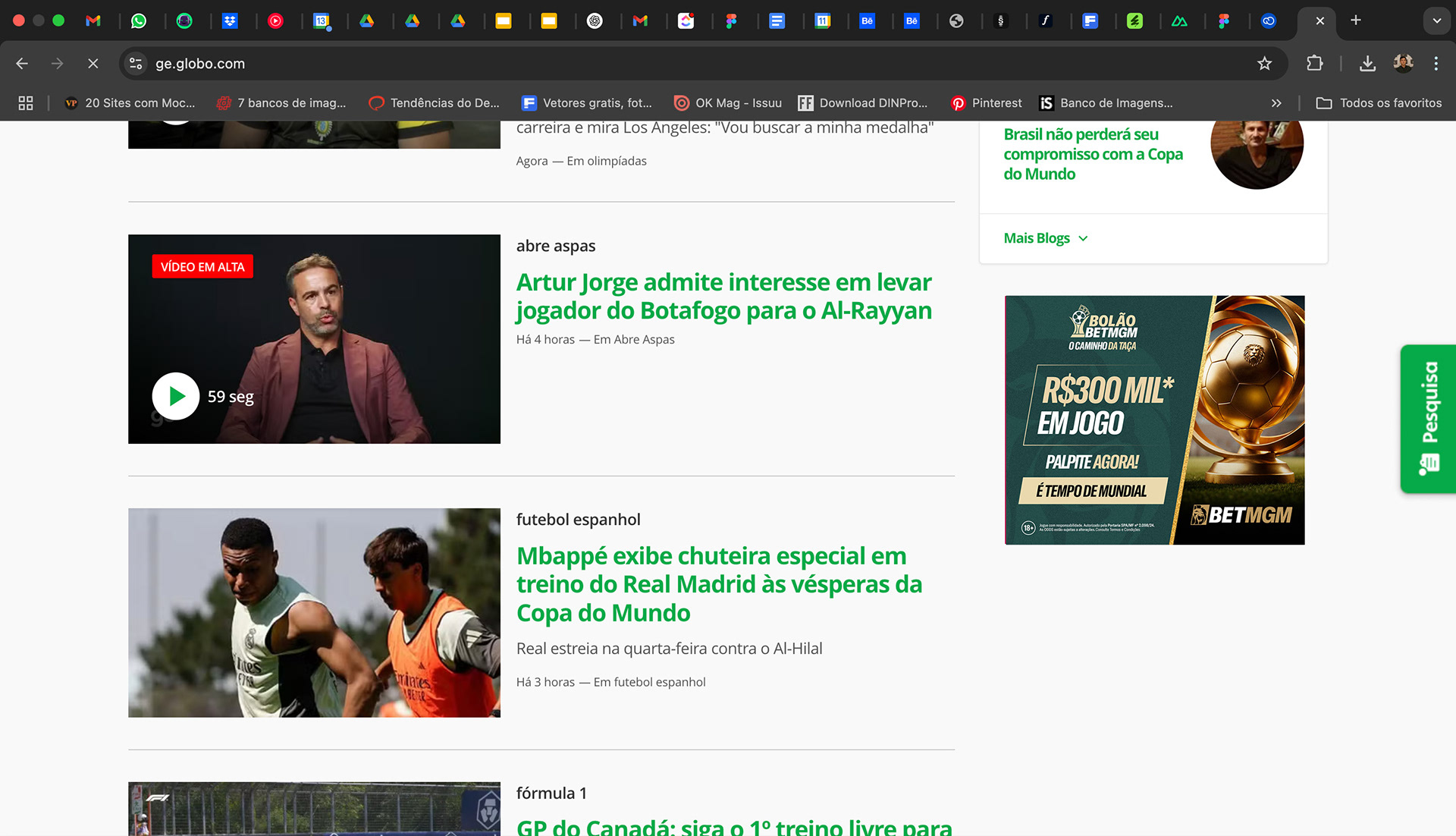Open the WhatsApp pinned tab
Viewport: 1456px width, 836px height.
[x=139, y=20]
